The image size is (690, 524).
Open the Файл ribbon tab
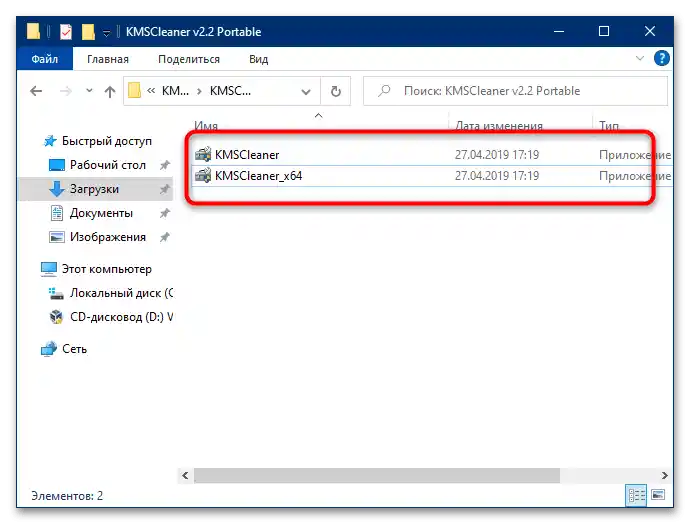click(x=44, y=59)
